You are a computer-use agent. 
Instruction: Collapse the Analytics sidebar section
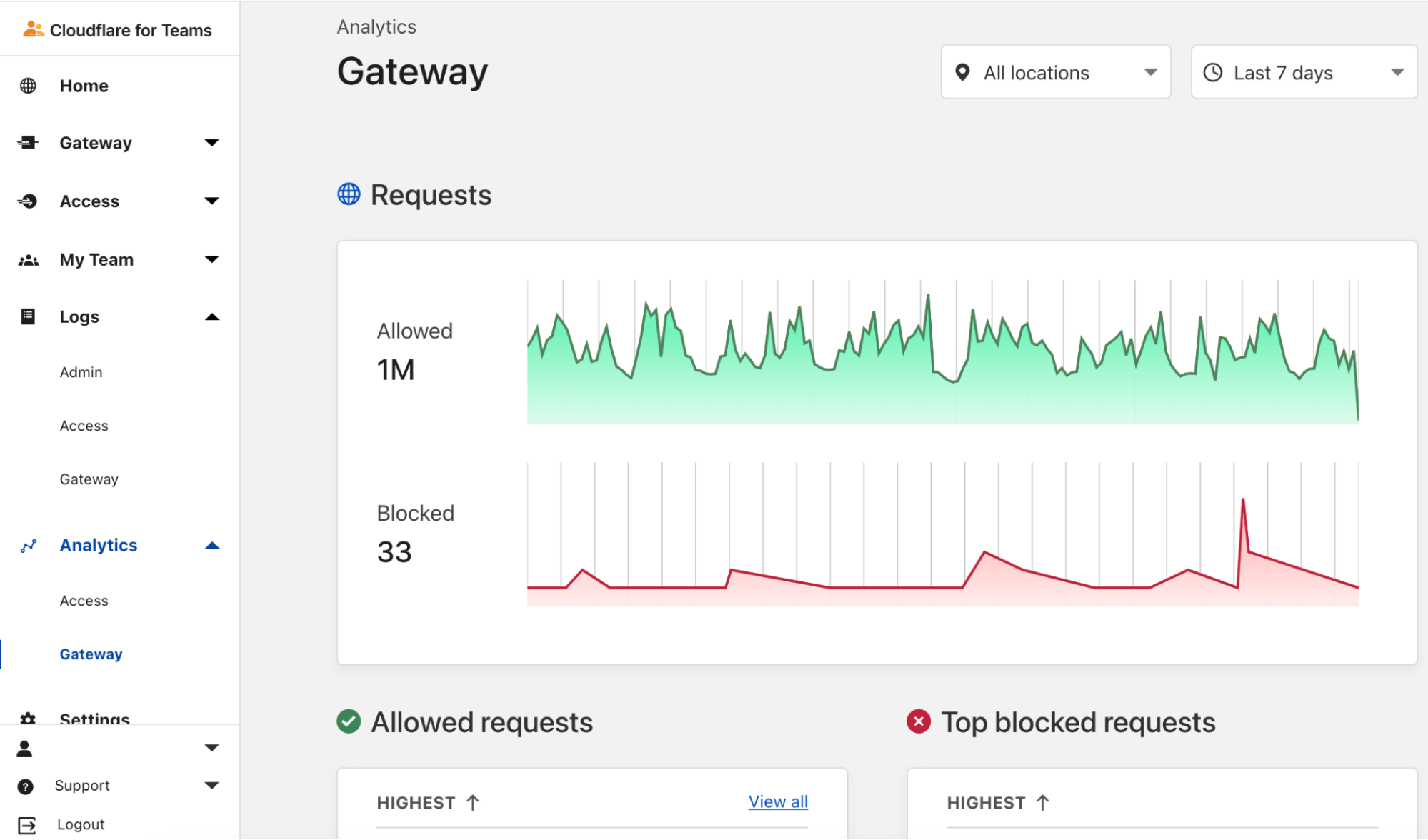pos(211,546)
